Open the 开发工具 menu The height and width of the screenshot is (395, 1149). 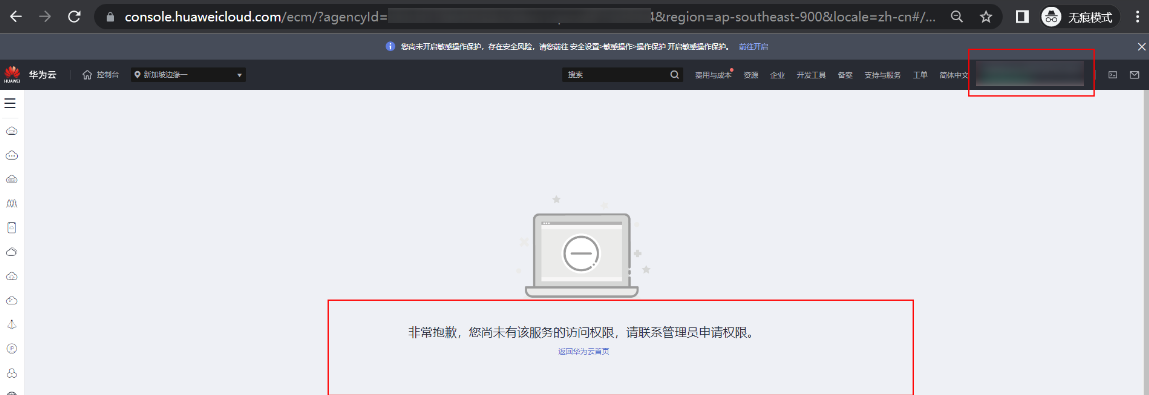[x=811, y=75]
